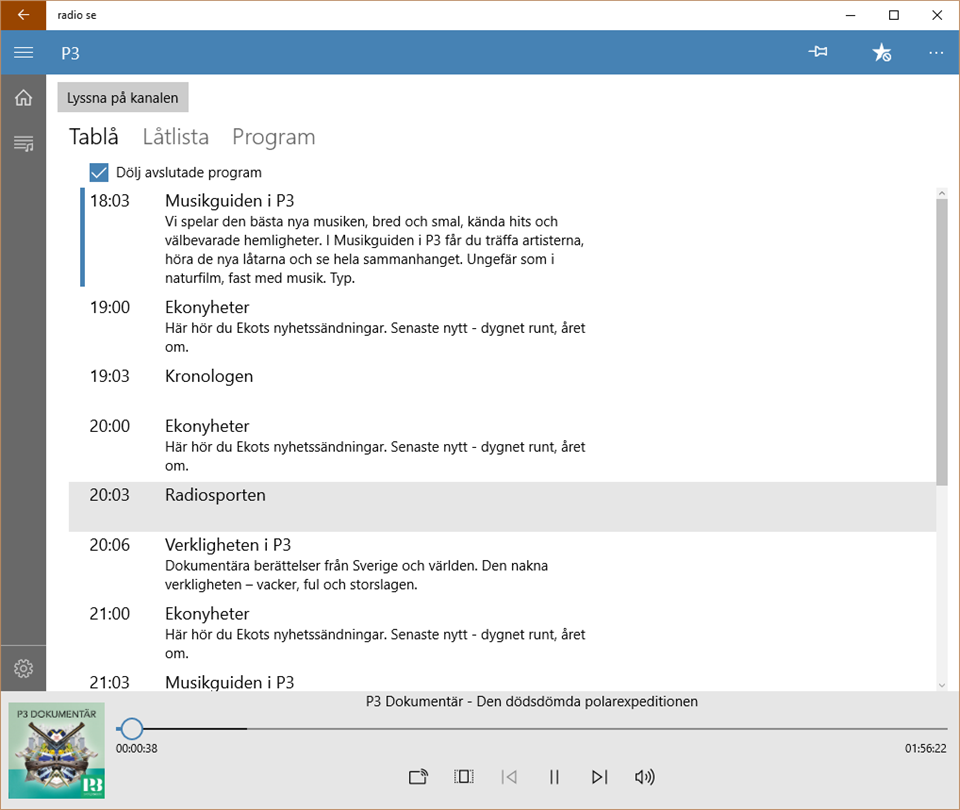Click the cast to device icon
Viewport: 960px width, 810px height.
click(418, 777)
